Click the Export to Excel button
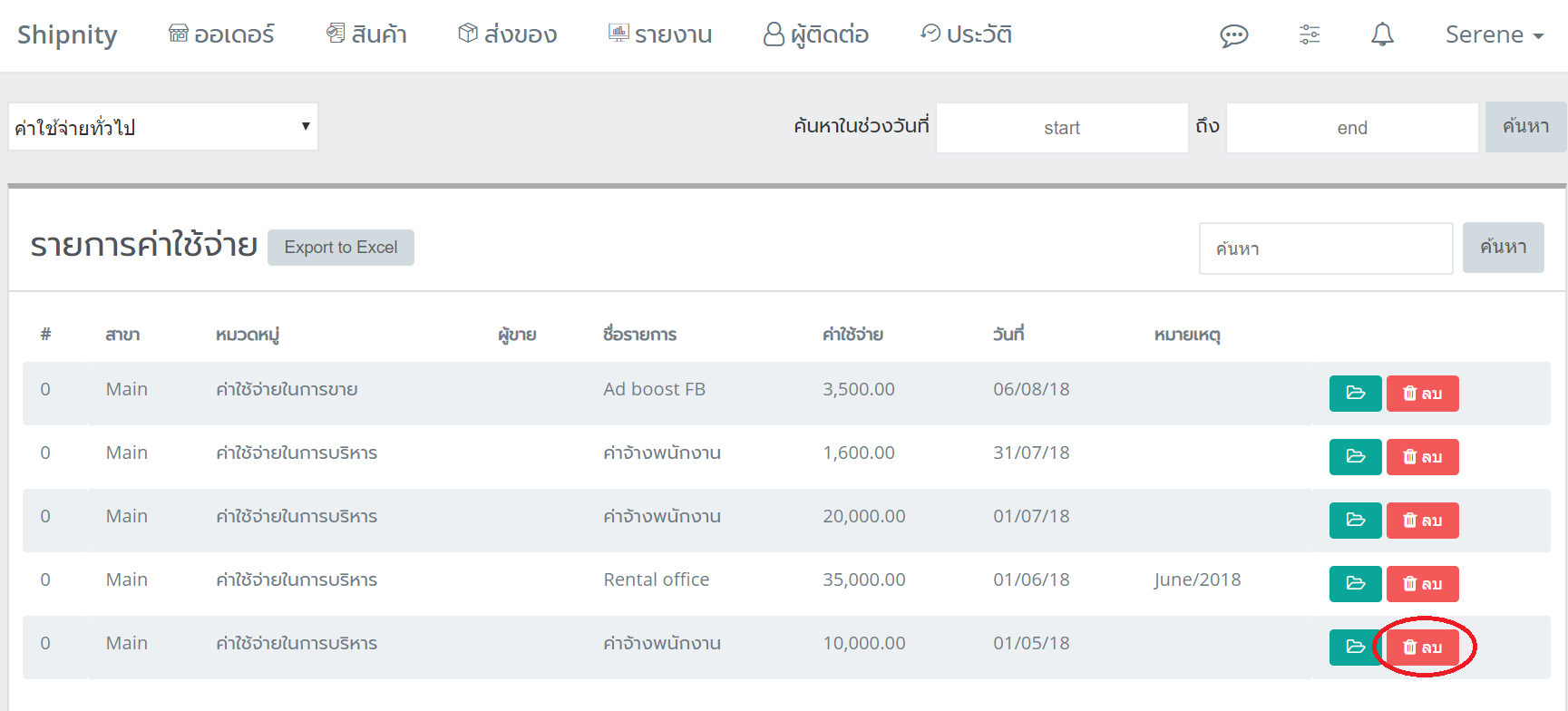 click(341, 248)
